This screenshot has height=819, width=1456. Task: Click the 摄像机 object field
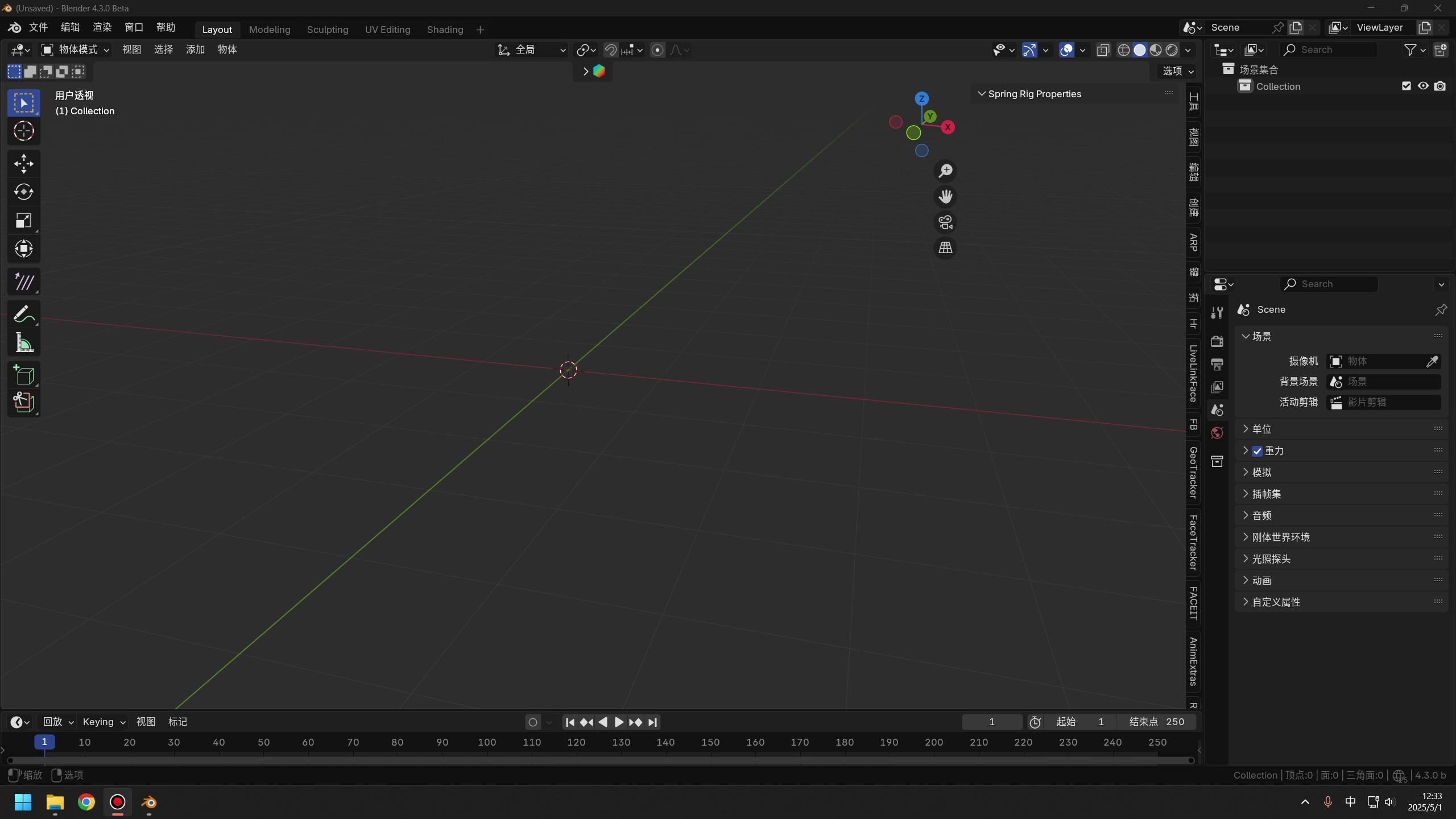[1383, 361]
